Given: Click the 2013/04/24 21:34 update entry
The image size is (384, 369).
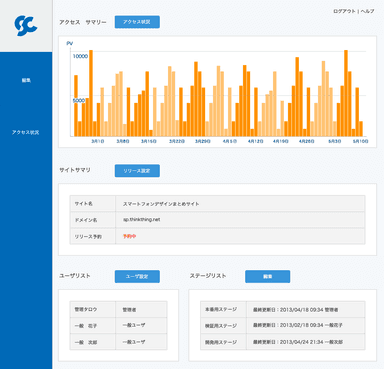Looking at the screenshot, I should 298,342.
